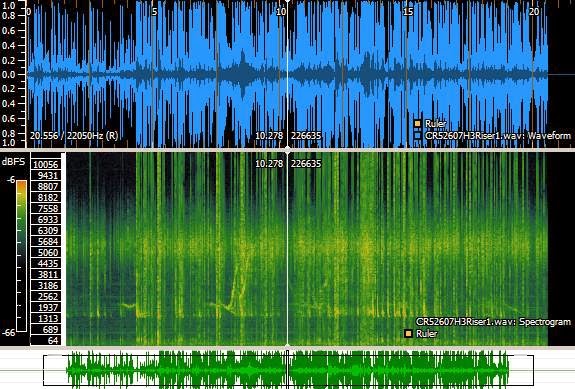Click the orange Ruler swatch in spectrogram pane

pos(408,333)
